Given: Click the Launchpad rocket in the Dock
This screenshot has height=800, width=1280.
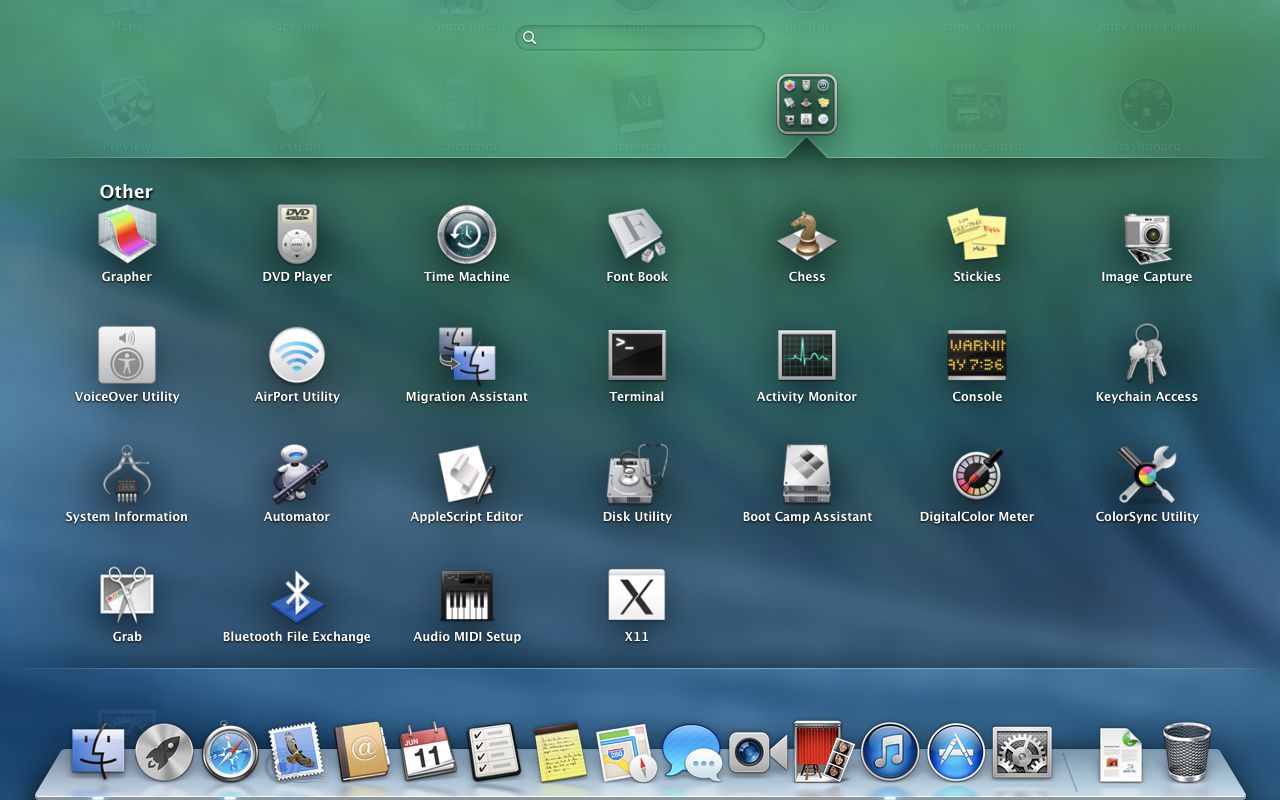Looking at the screenshot, I should coord(164,752).
